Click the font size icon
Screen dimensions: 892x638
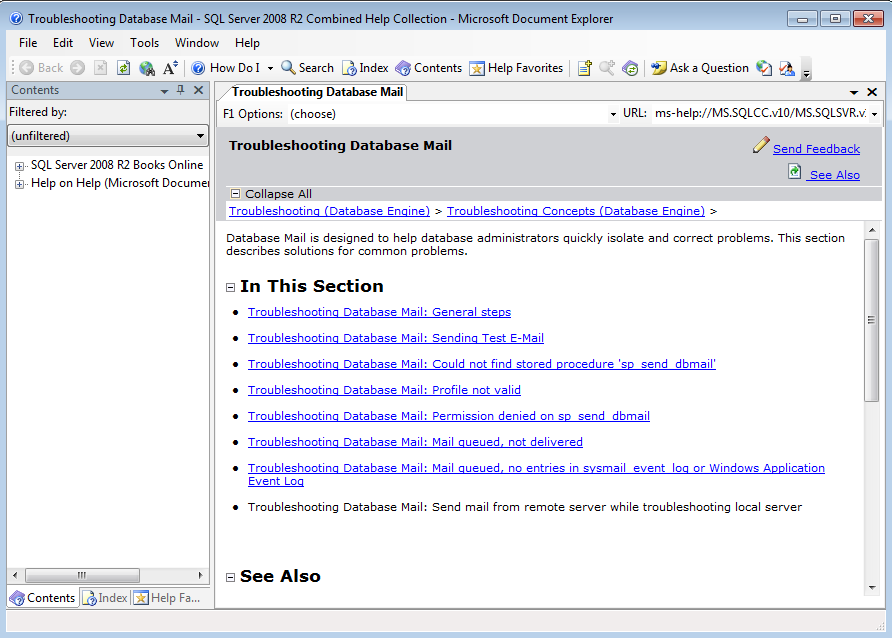(x=171, y=68)
